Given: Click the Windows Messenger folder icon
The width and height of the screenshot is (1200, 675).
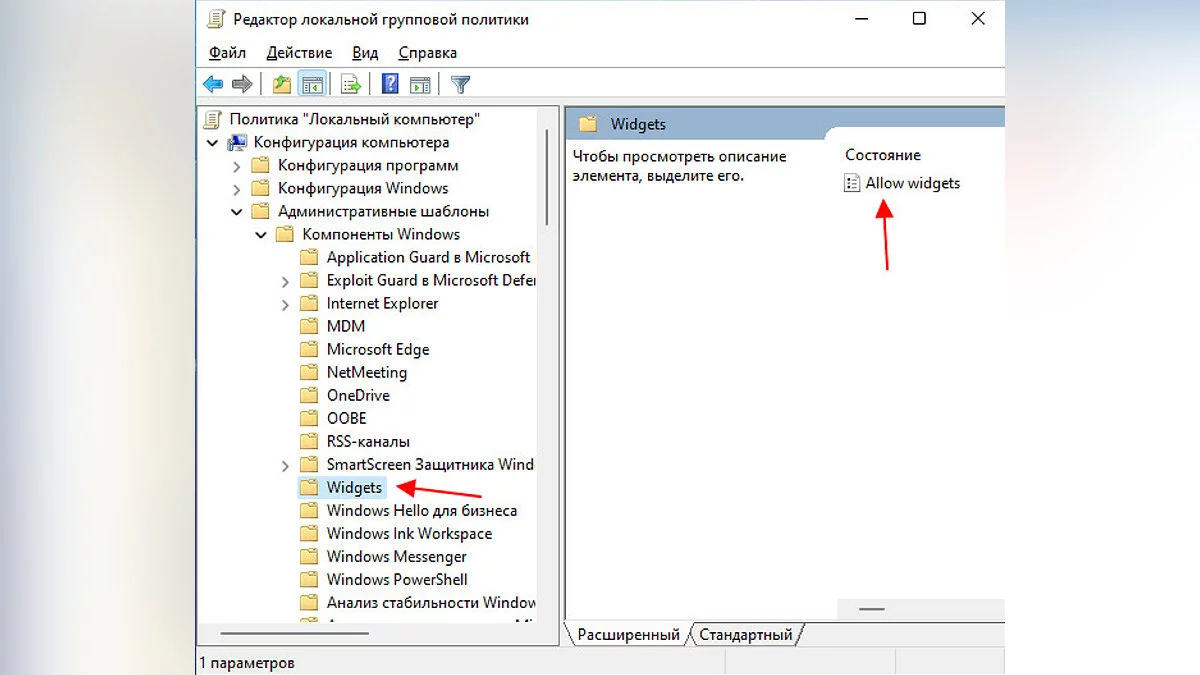Looking at the screenshot, I should (309, 556).
